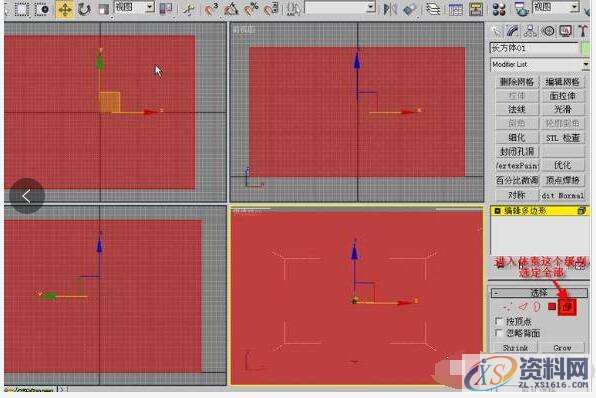This screenshot has width=596, height=398.
Task: Click the Select and Manipulate icon
Action: tap(188, 9)
